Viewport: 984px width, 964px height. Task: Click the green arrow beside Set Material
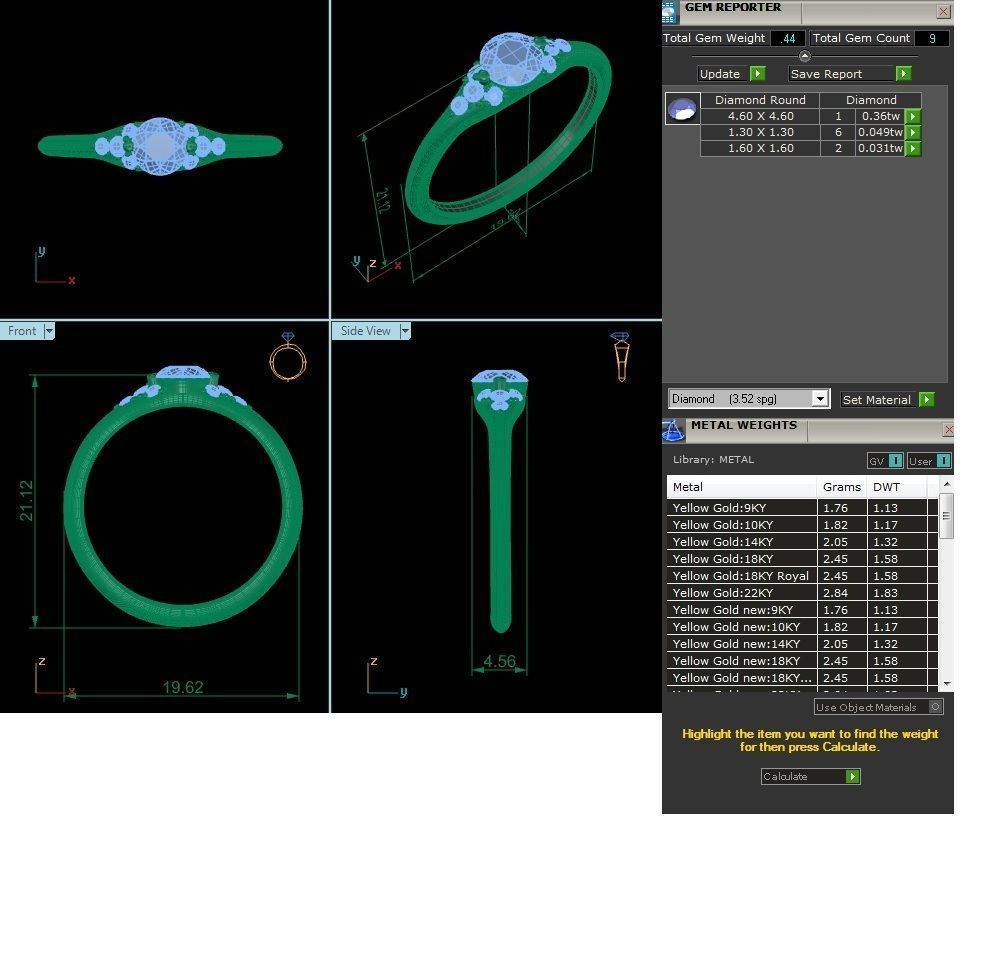pos(927,399)
